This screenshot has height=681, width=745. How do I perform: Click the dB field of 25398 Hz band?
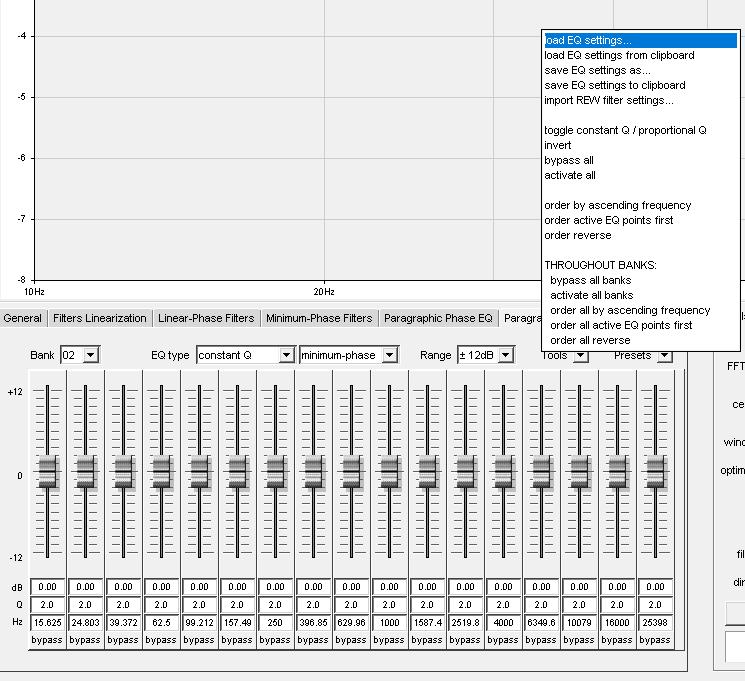click(x=655, y=587)
